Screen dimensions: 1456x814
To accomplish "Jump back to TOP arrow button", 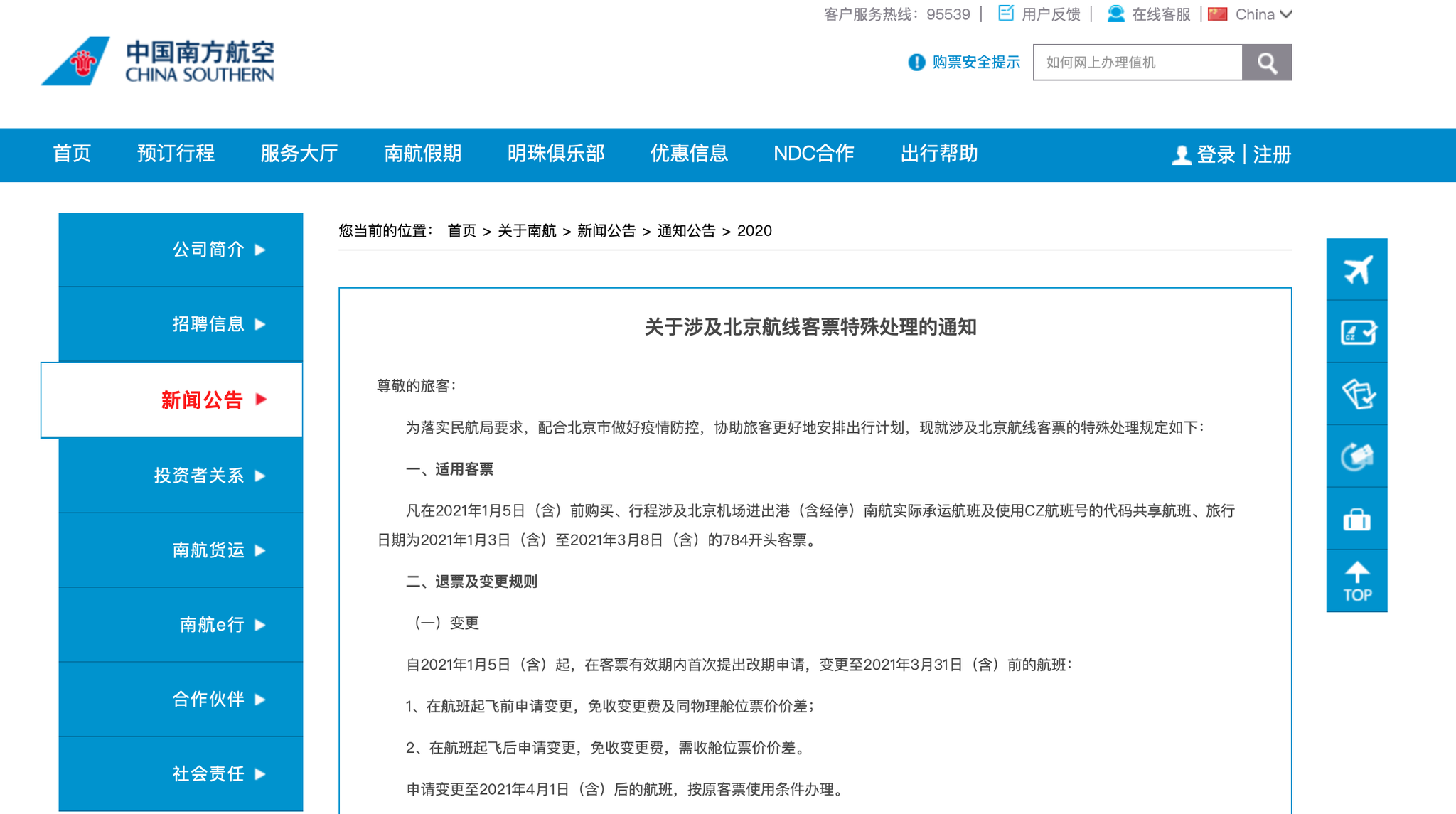I will coord(1357,582).
